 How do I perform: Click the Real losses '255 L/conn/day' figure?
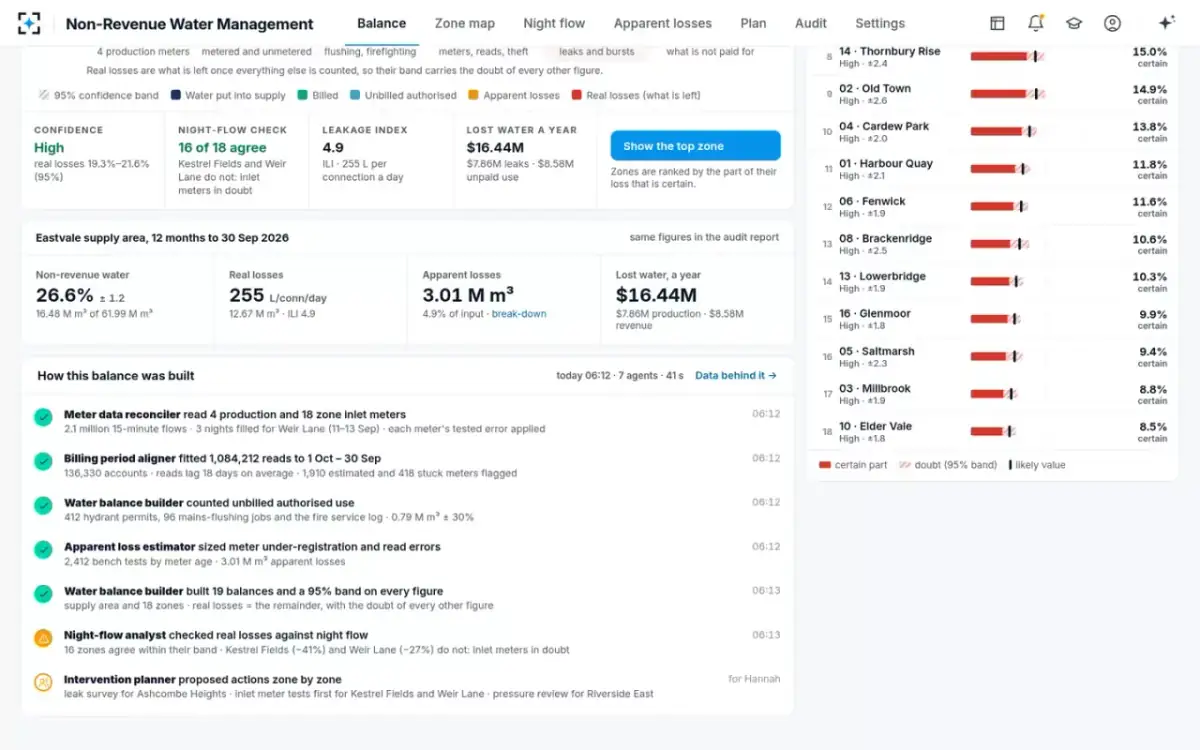[277, 296]
